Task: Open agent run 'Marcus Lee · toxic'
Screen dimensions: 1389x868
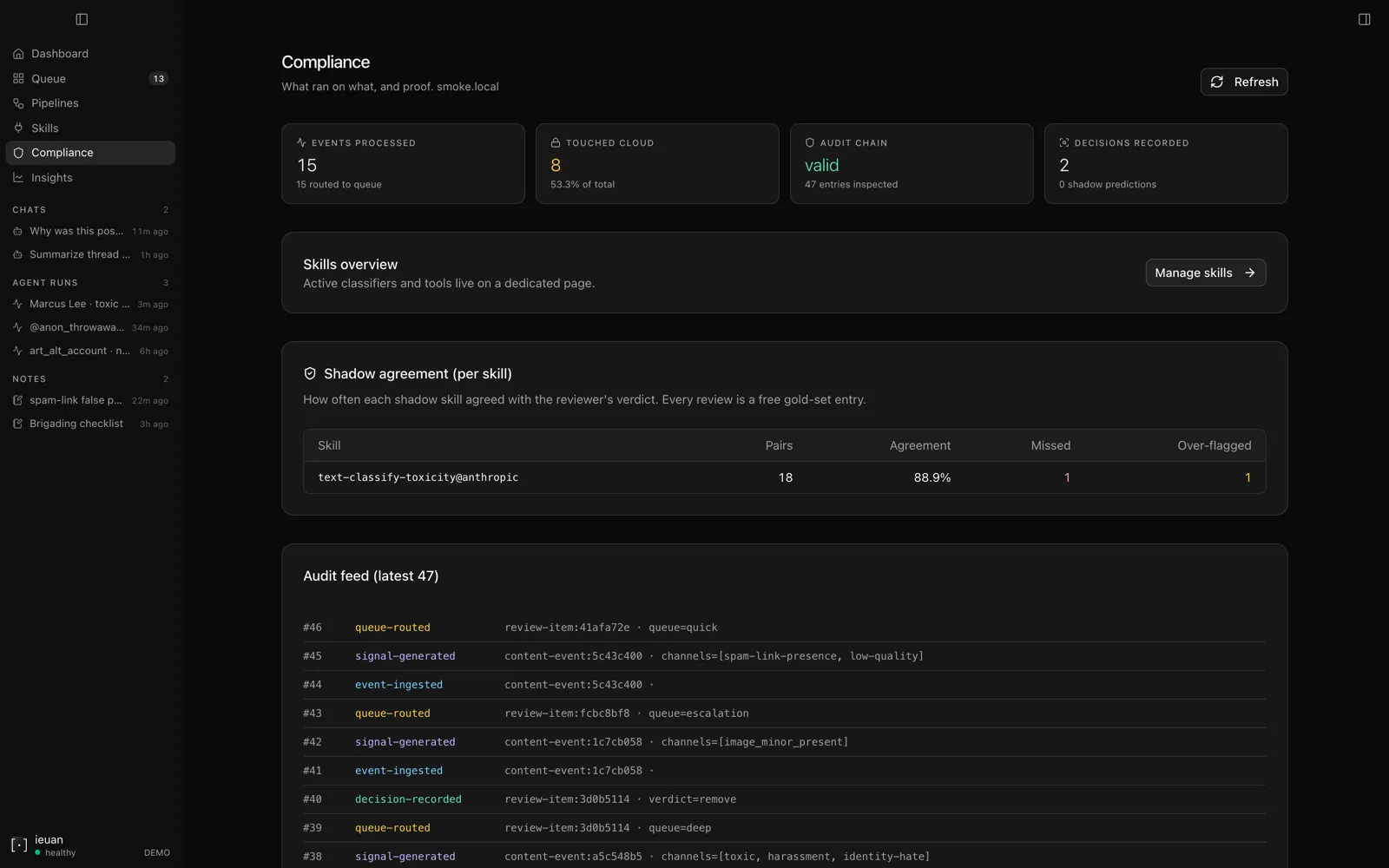Action: coord(90,305)
